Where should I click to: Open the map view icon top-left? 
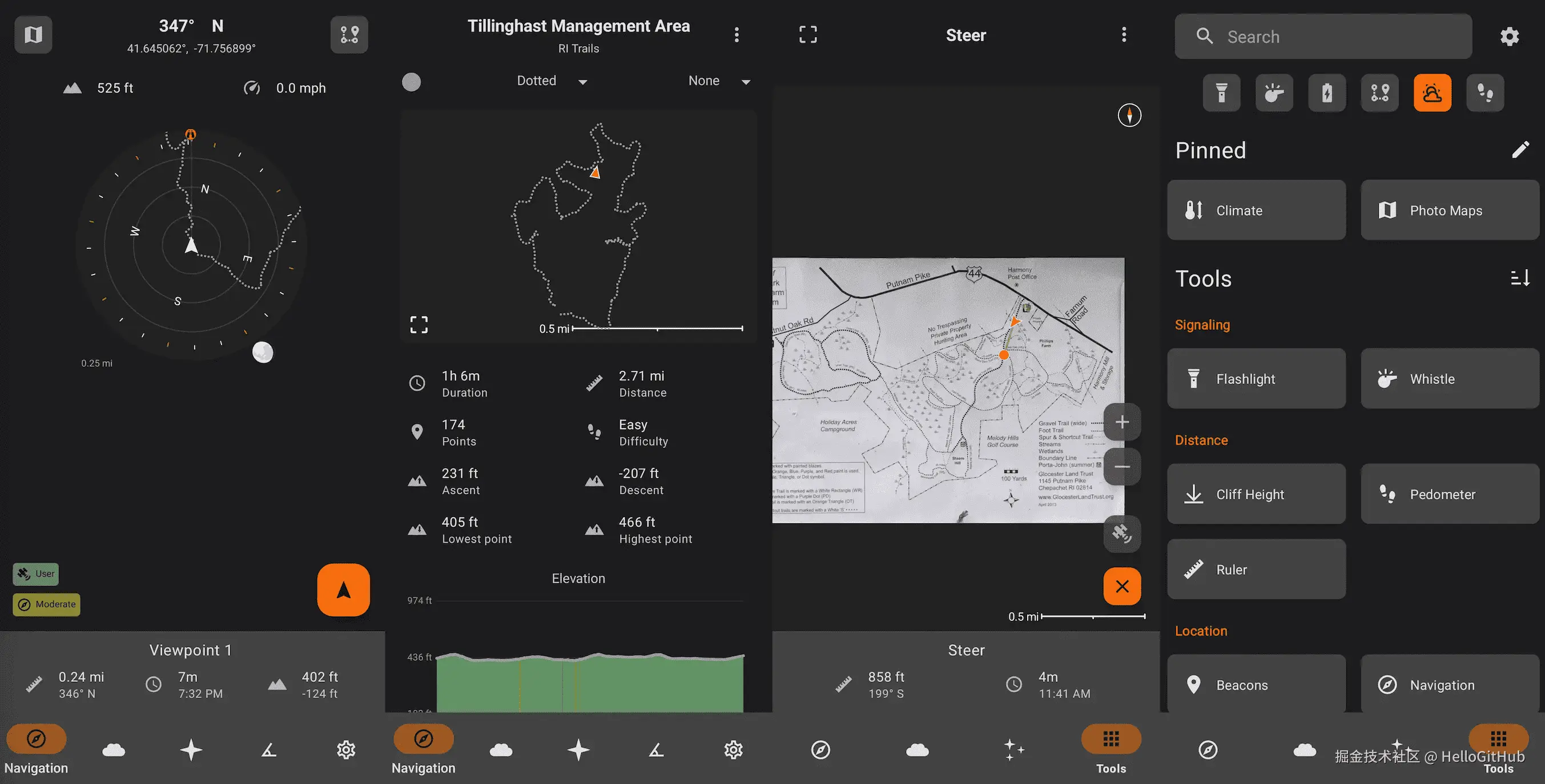coord(33,35)
